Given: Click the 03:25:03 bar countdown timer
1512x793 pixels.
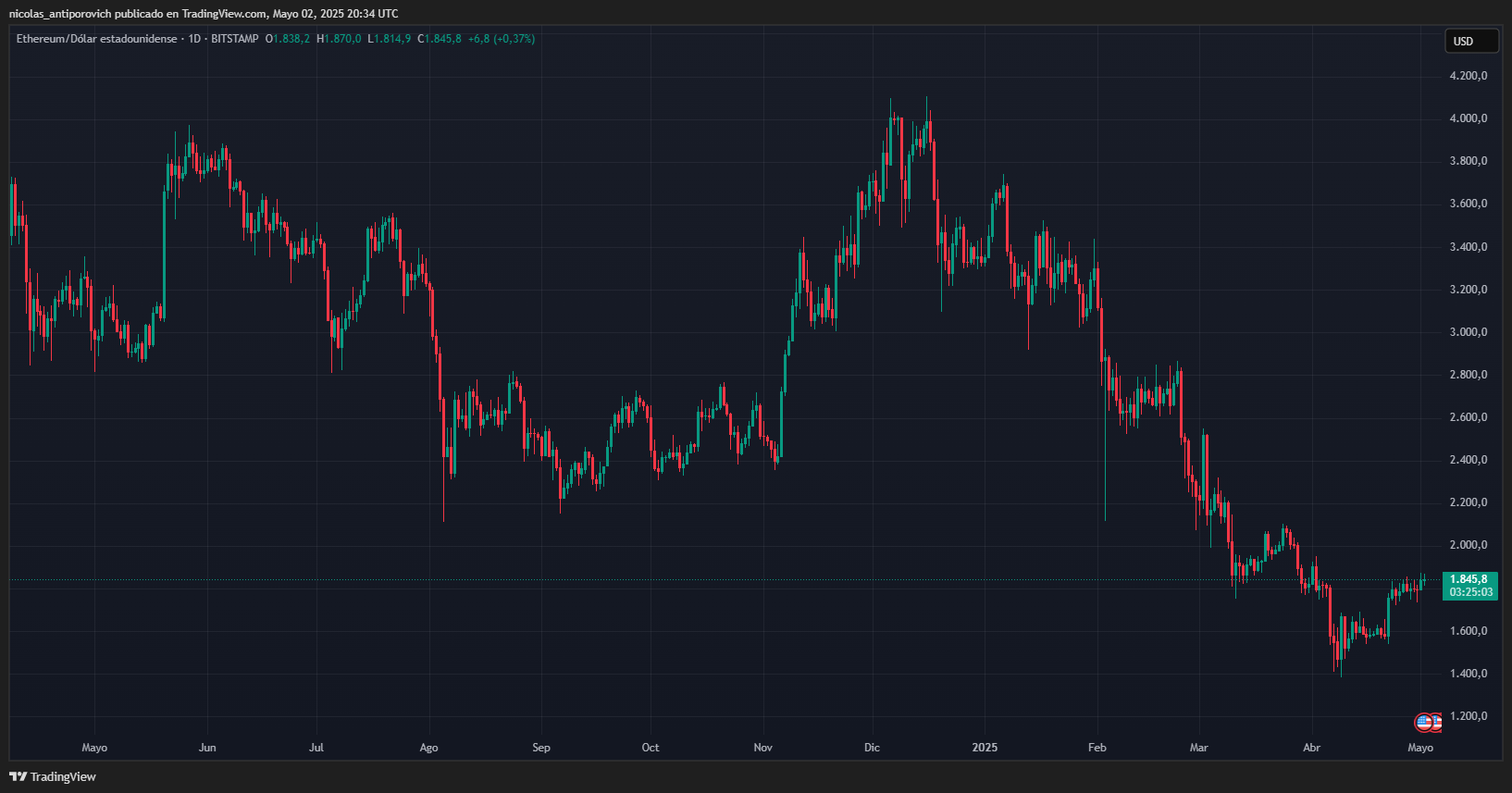Looking at the screenshot, I should pos(1470,592).
